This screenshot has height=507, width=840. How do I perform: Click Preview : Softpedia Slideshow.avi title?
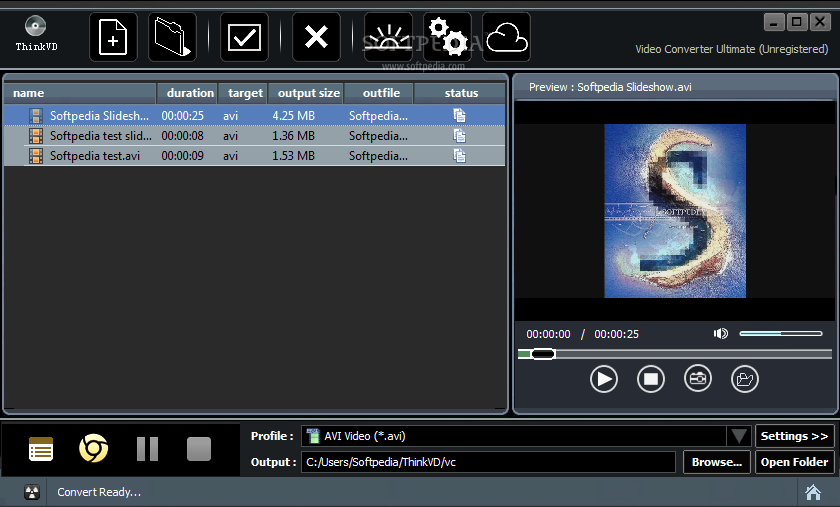(610, 87)
